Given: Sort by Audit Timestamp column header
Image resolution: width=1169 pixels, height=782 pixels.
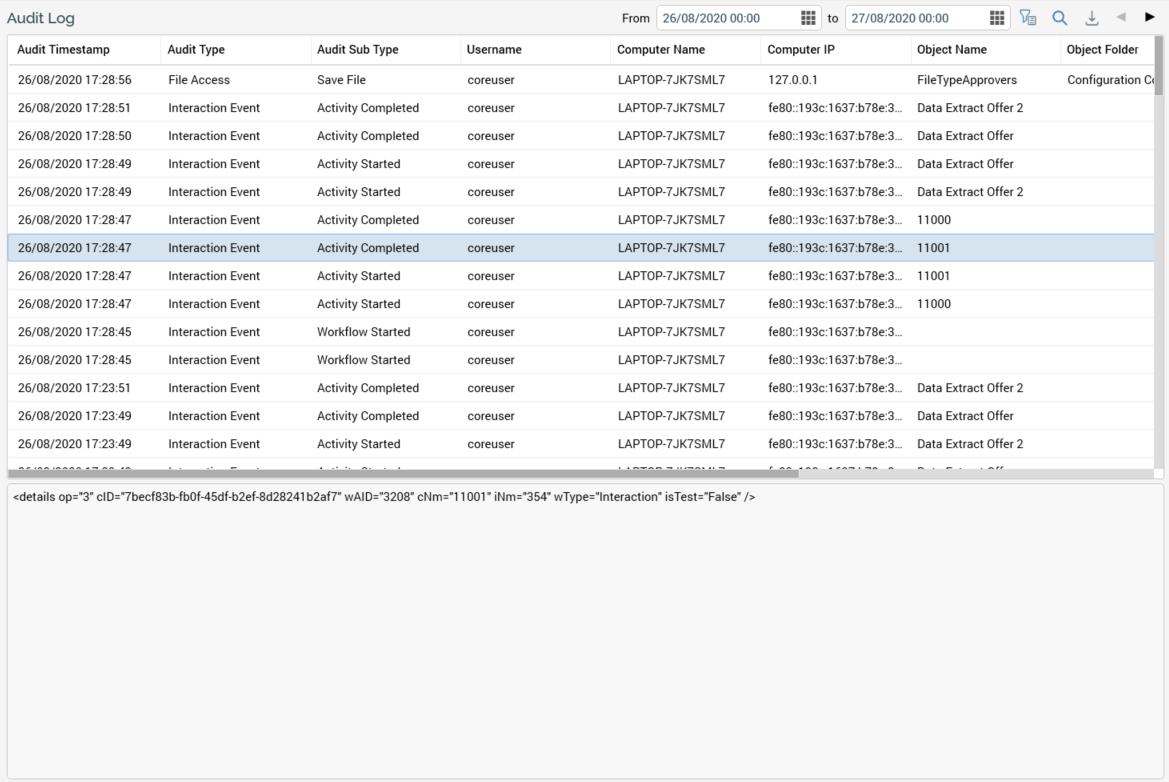Looking at the screenshot, I should coord(64,50).
